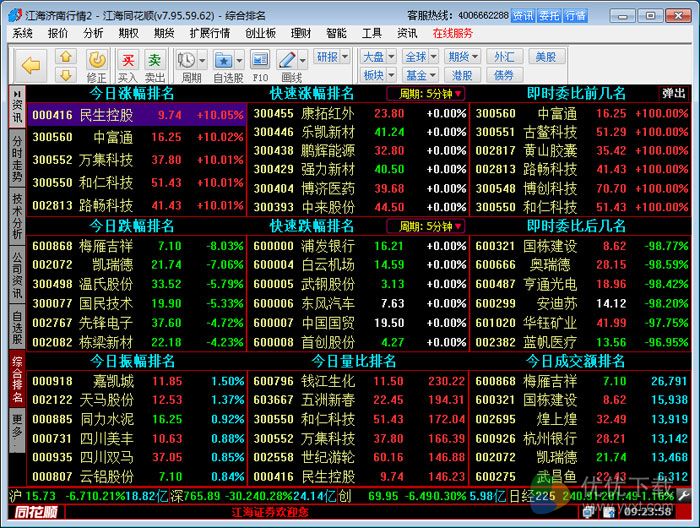This screenshot has width=700, height=528.
Task: Click the 行情 button in title bar
Action: click(575, 16)
